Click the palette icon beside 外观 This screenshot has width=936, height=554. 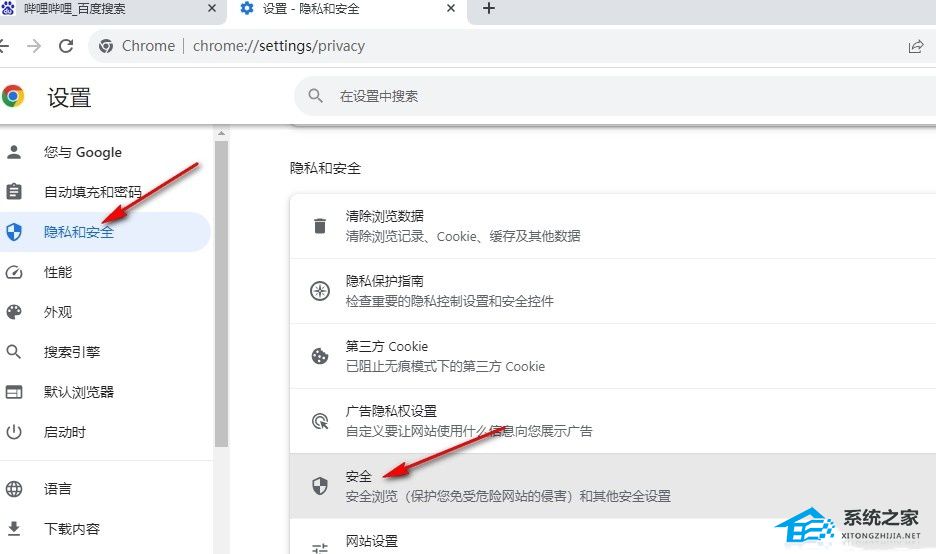click(14, 312)
